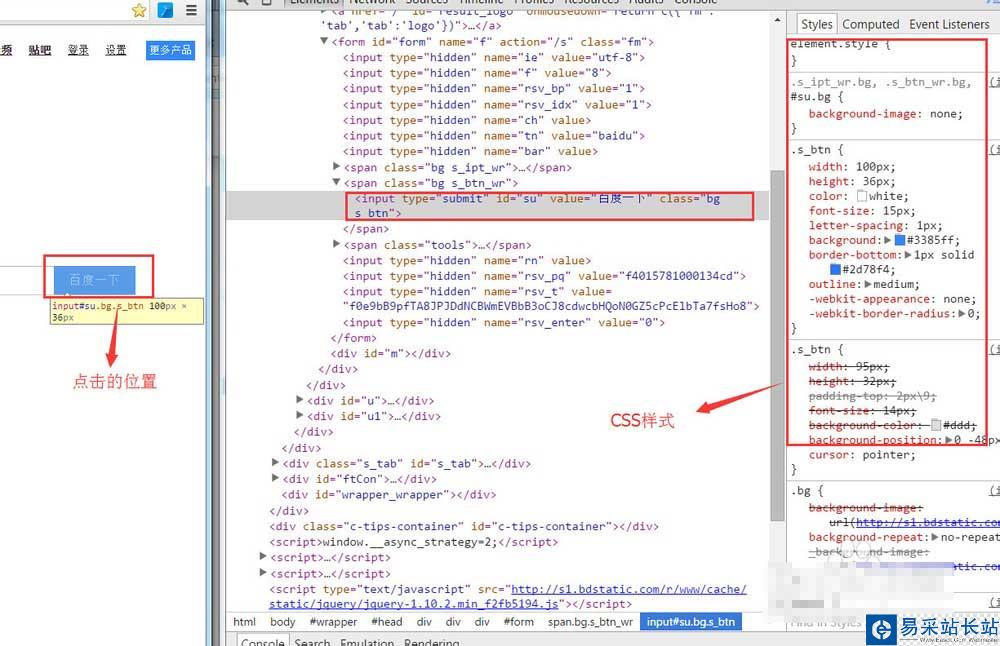This screenshot has width=1000, height=646.
Task: Click the 设置 link on the Baidu page
Action: point(115,50)
